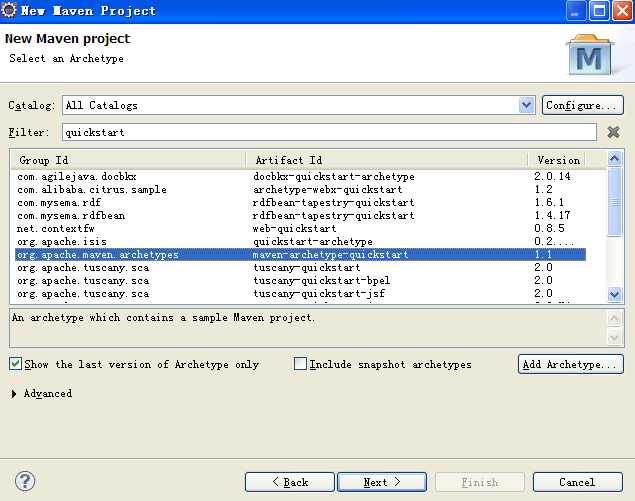Click version 1.4.17 cell
635x501 pixels.
click(x=552, y=215)
